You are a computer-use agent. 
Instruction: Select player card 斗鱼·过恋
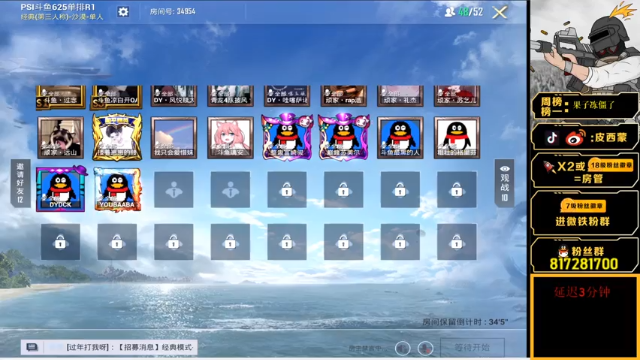coord(60,97)
